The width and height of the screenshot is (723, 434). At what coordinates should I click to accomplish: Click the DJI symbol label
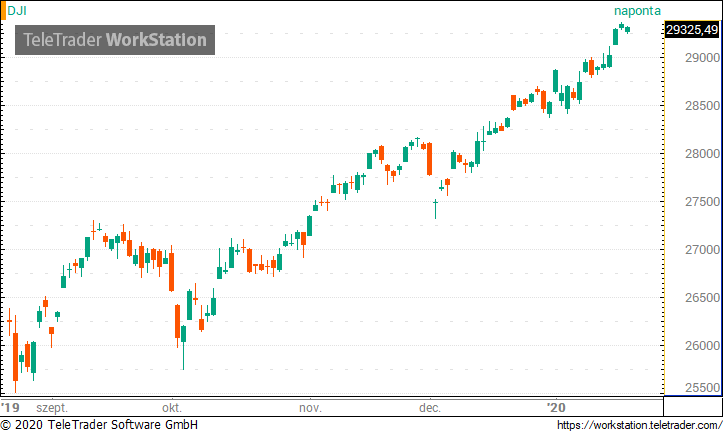click(17, 11)
